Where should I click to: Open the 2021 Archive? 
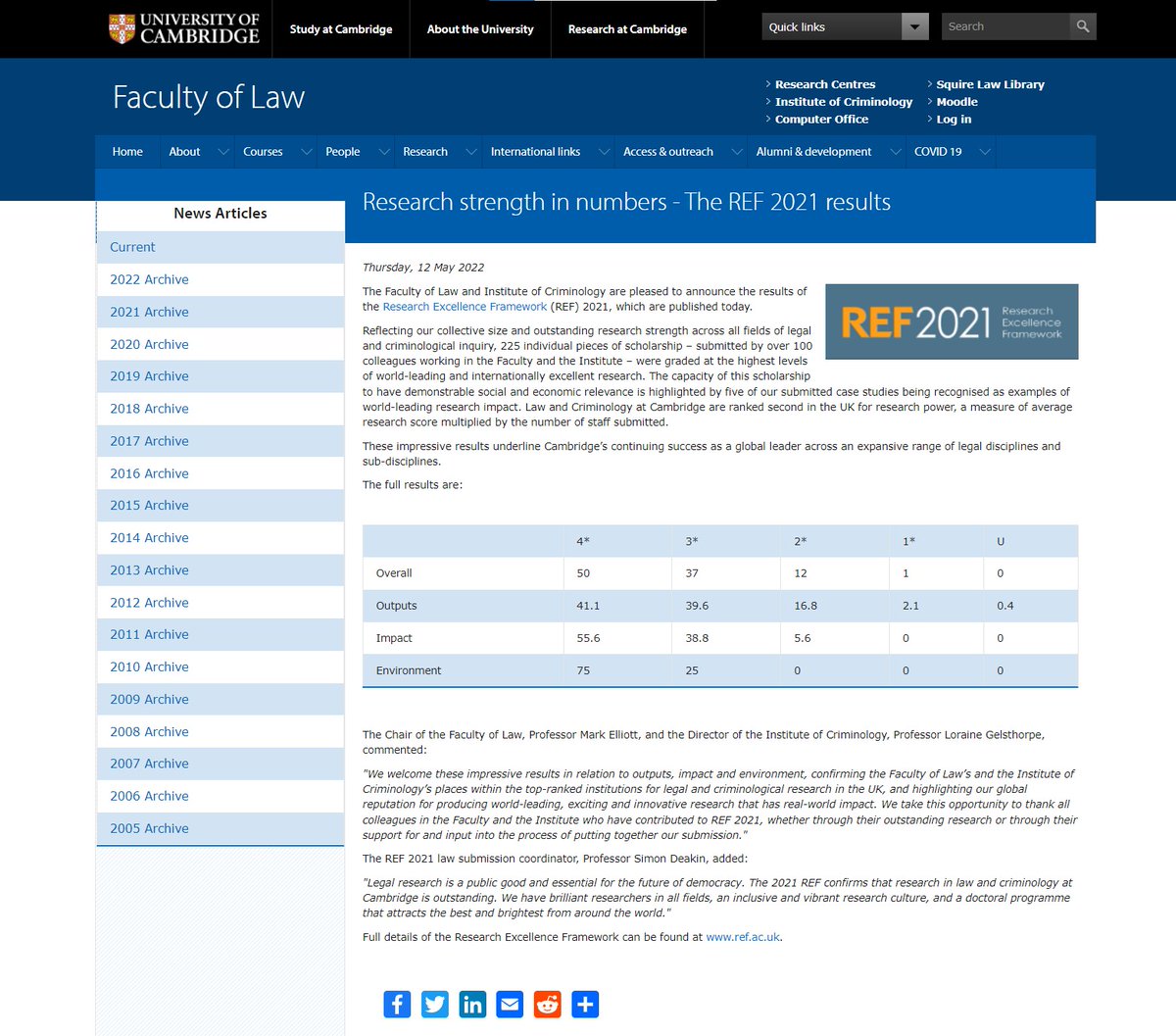[x=220, y=312]
